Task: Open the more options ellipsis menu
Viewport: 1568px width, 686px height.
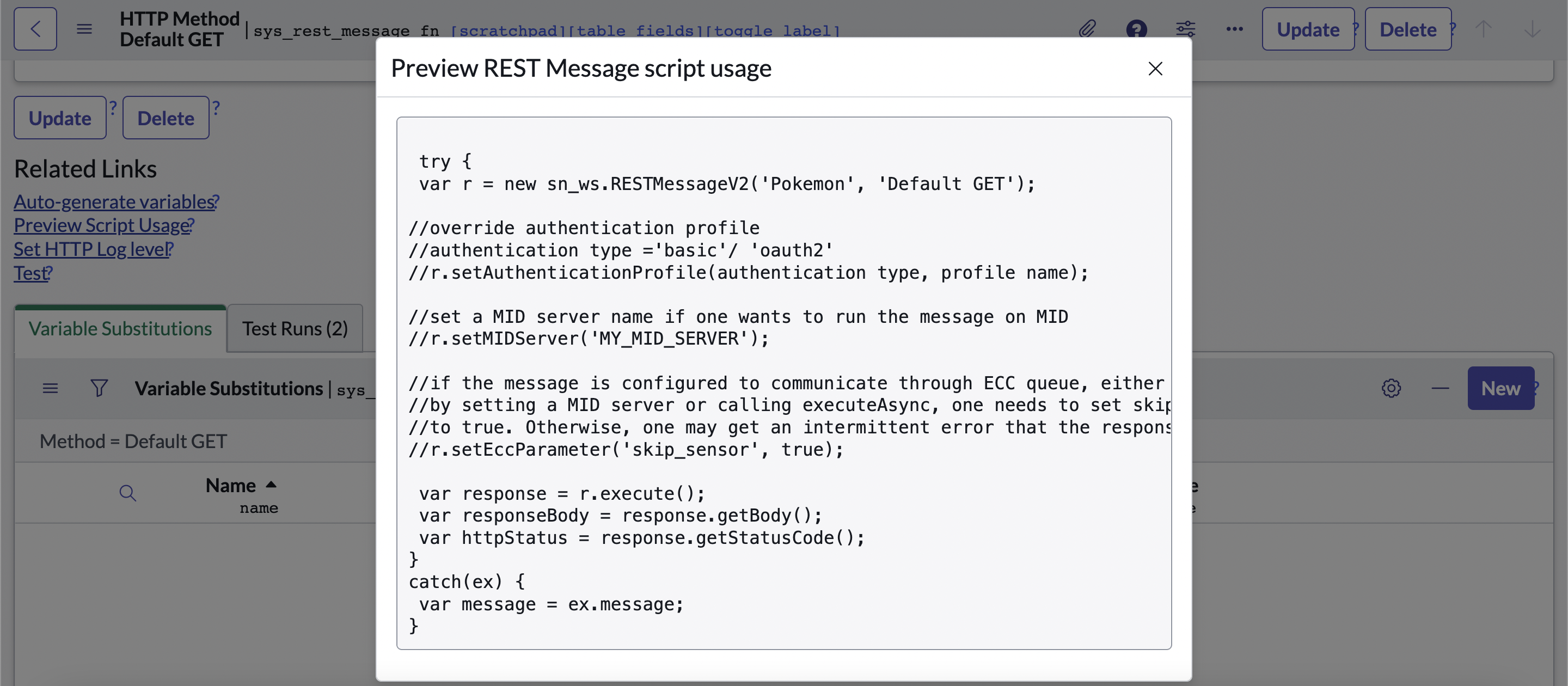Action: pos(1234,29)
